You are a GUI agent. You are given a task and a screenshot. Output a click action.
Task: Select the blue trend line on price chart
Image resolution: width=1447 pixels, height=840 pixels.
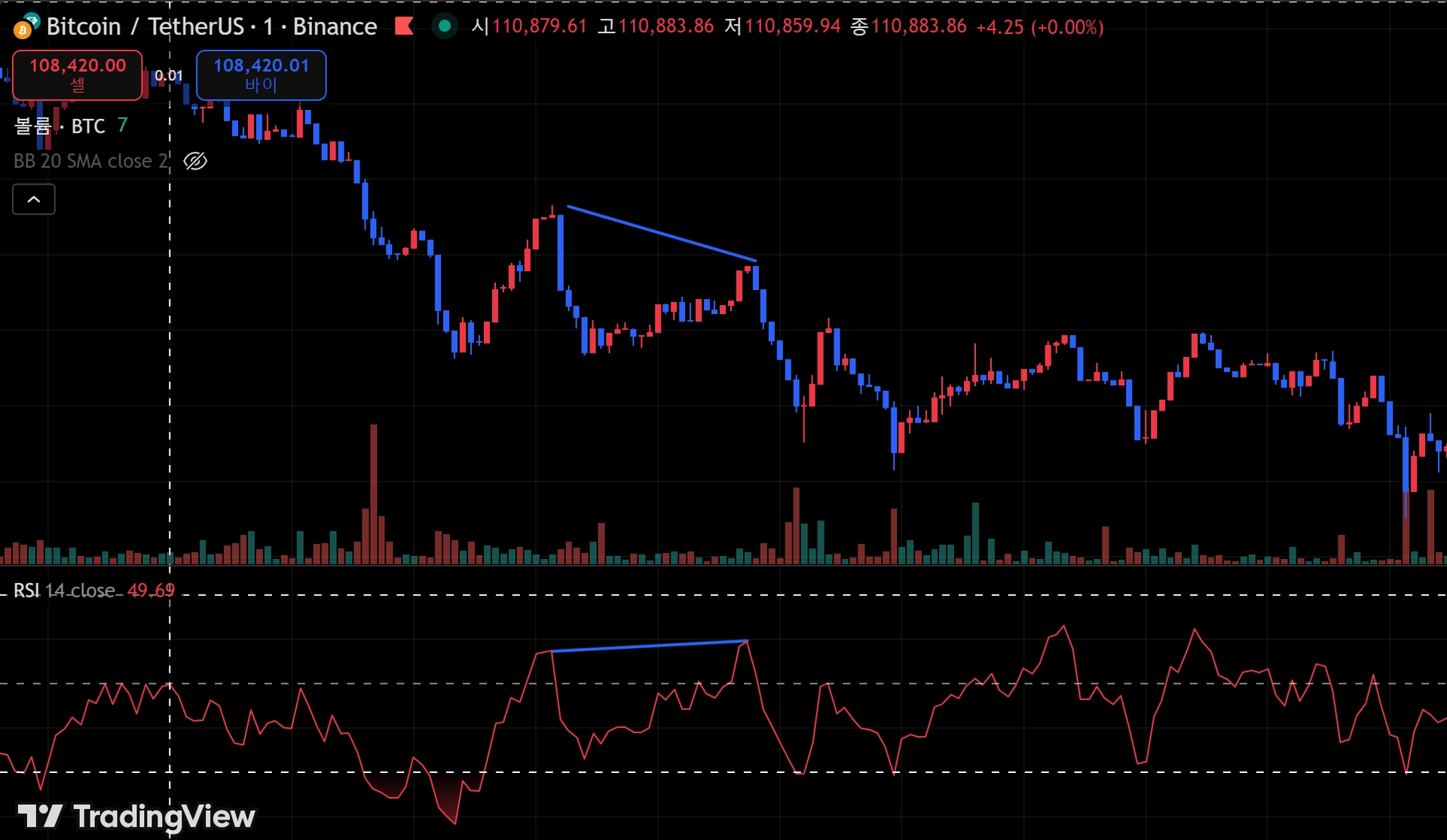(x=661, y=234)
